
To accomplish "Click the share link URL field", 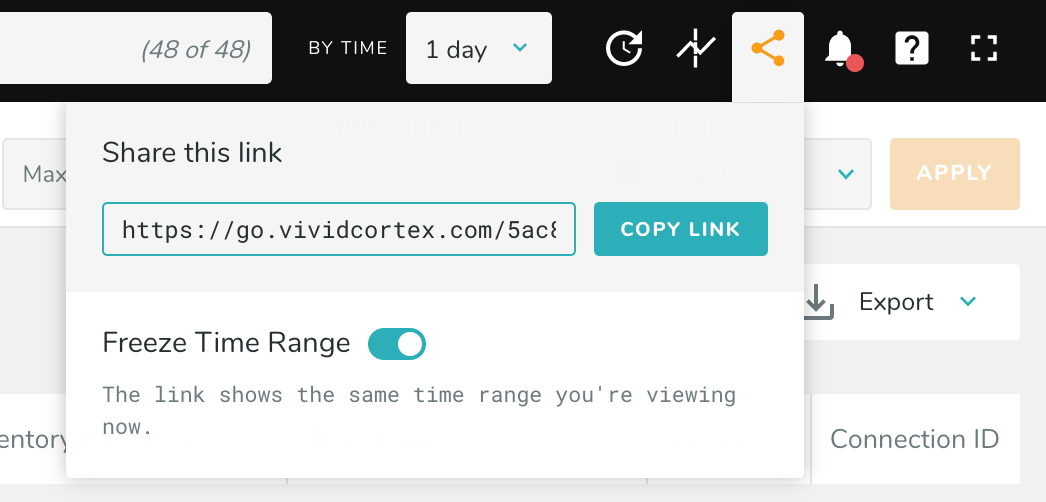I will 338,230.
